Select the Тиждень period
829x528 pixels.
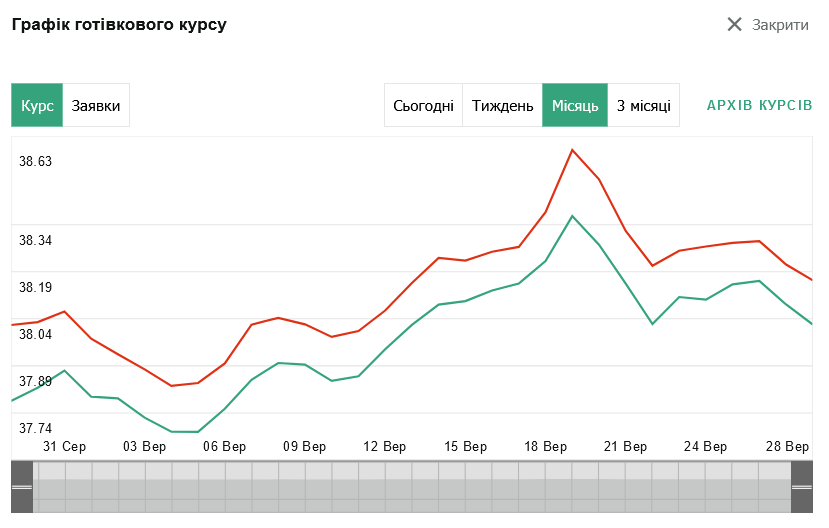click(502, 105)
